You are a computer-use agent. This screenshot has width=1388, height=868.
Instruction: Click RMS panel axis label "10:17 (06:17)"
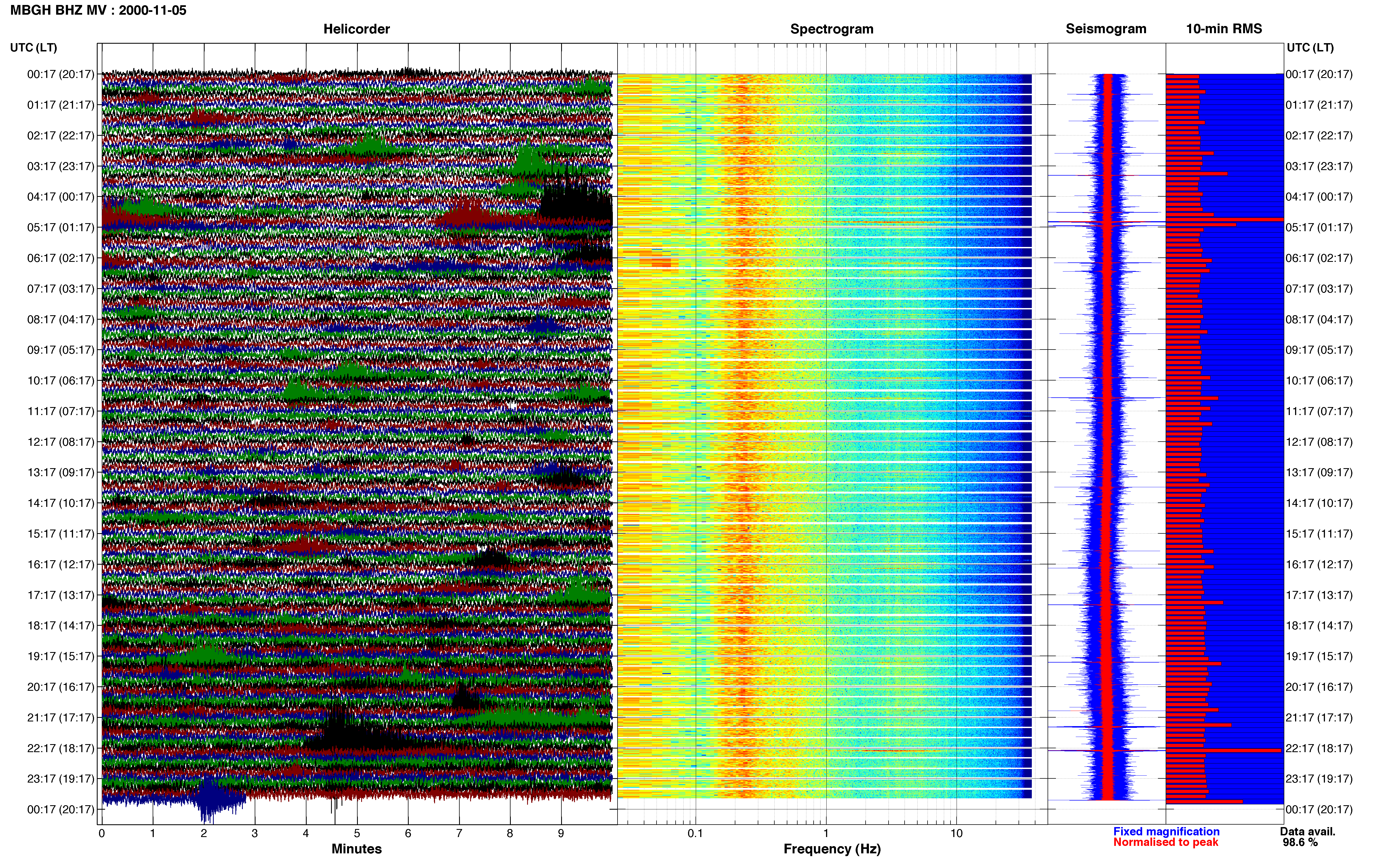[x=1319, y=380]
